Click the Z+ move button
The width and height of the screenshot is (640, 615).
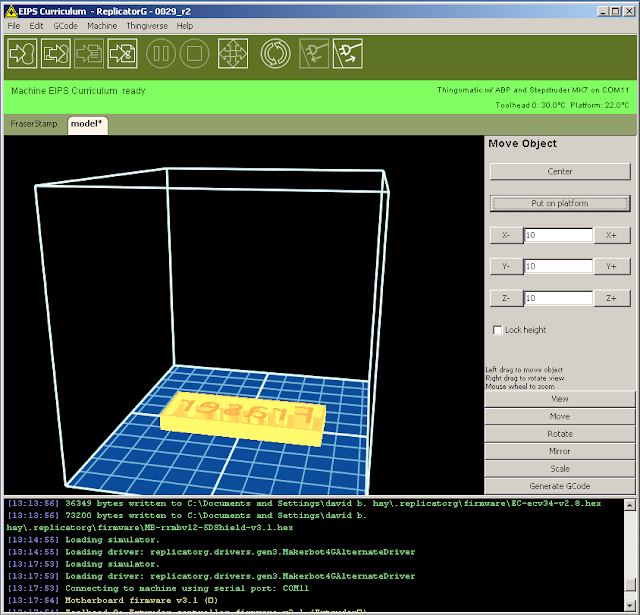pyautogui.click(x=611, y=298)
